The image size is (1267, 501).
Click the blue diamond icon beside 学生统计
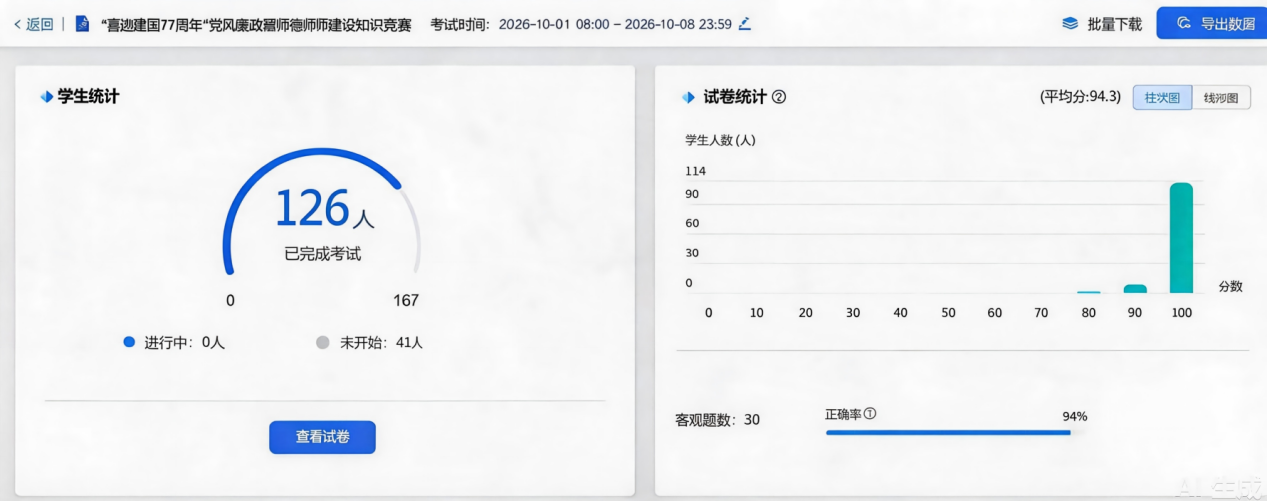47,97
